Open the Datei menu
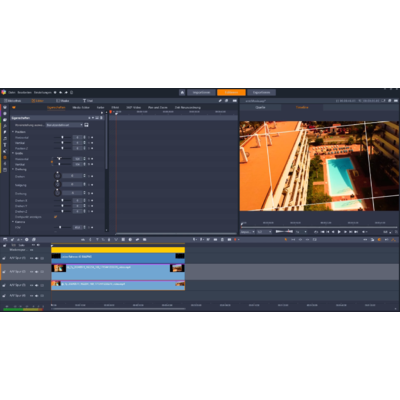The width and height of the screenshot is (400, 400). [x=12, y=92]
